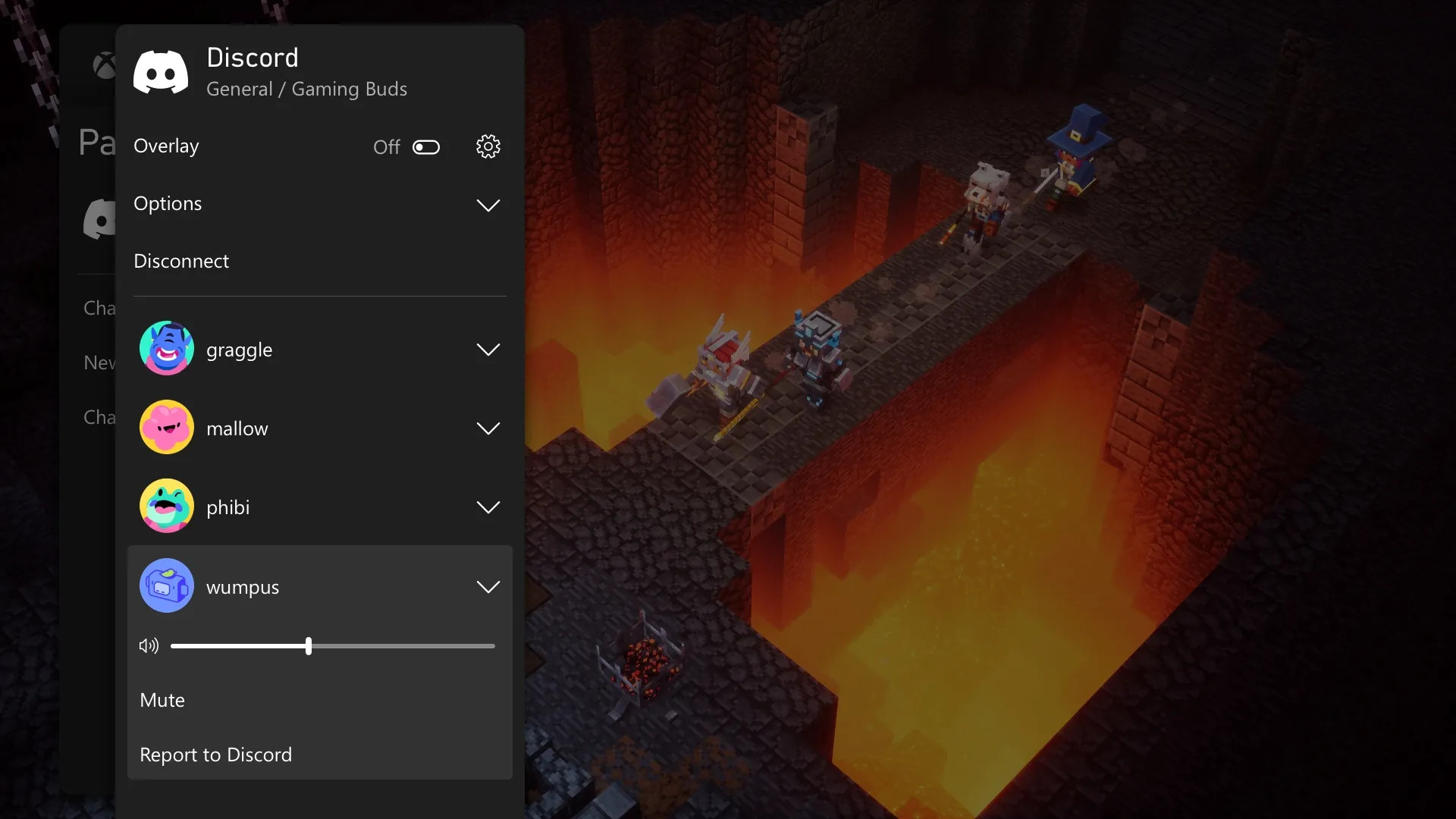The image size is (1456, 819).
Task: Click mallow user avatar icon
Action: (x=166, y=427)
